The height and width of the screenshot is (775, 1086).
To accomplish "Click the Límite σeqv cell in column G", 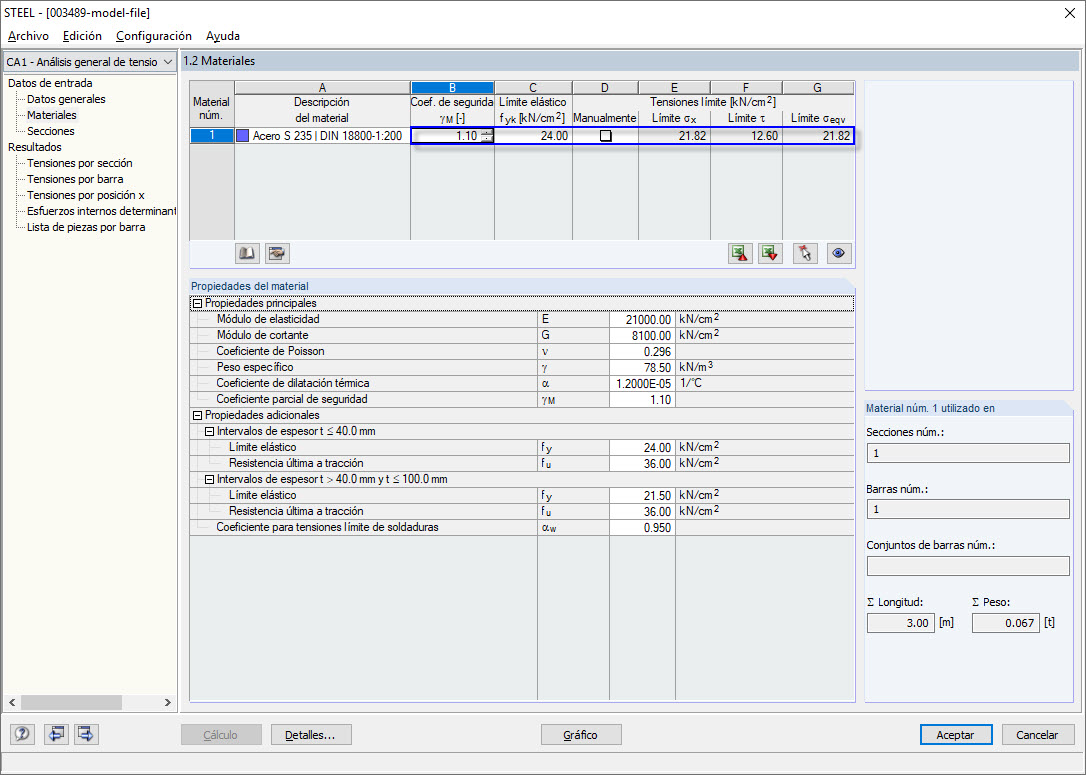I will point(818,136).
